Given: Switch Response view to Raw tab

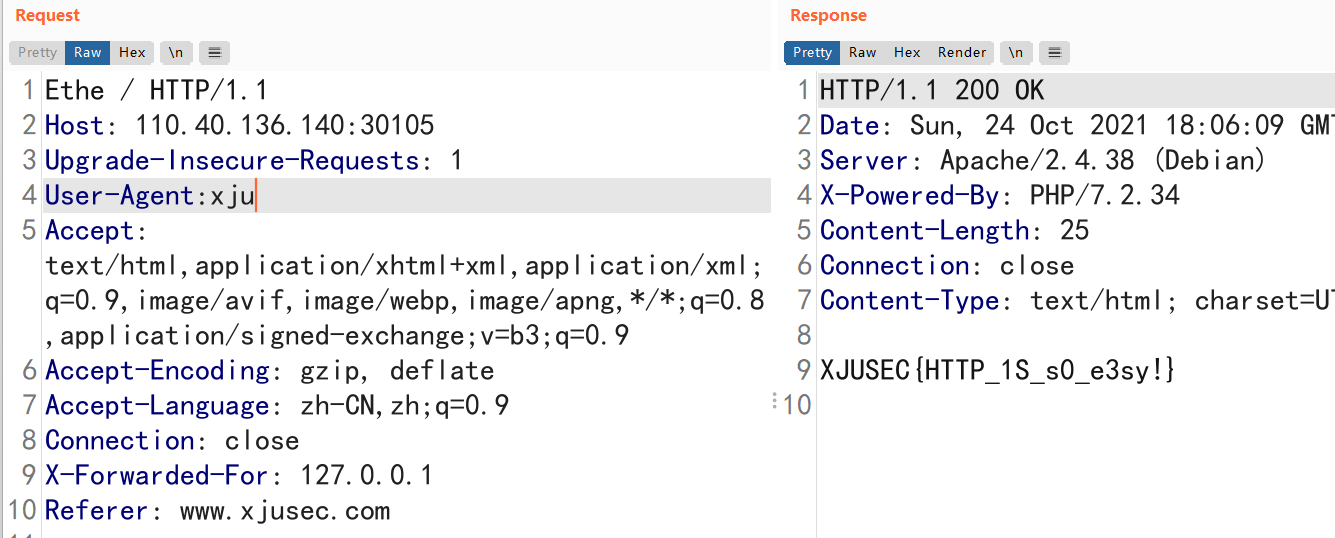Looking at the screenshot, I should tap(862, 53).
